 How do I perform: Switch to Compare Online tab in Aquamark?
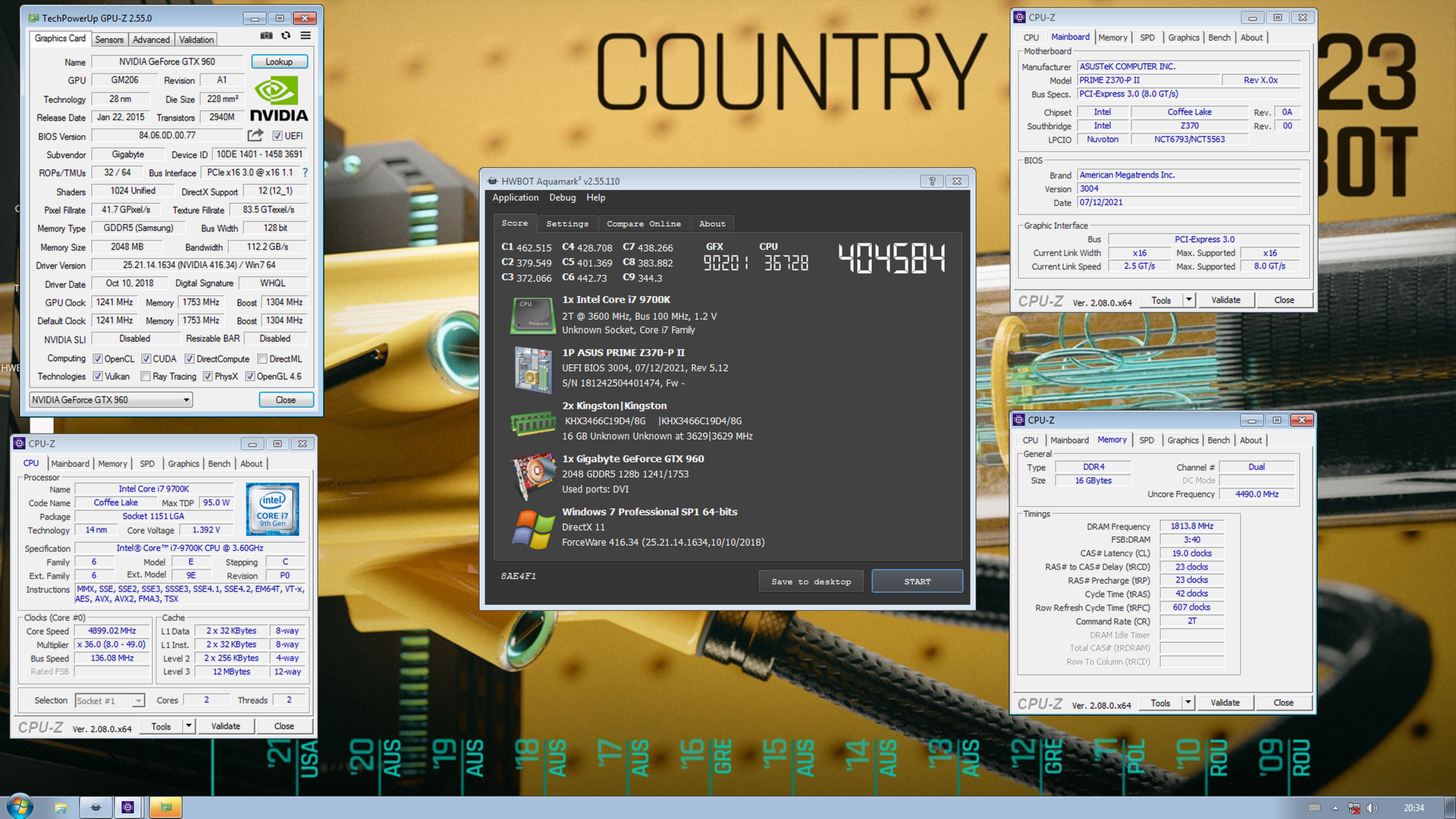click(x=643, y=224)
